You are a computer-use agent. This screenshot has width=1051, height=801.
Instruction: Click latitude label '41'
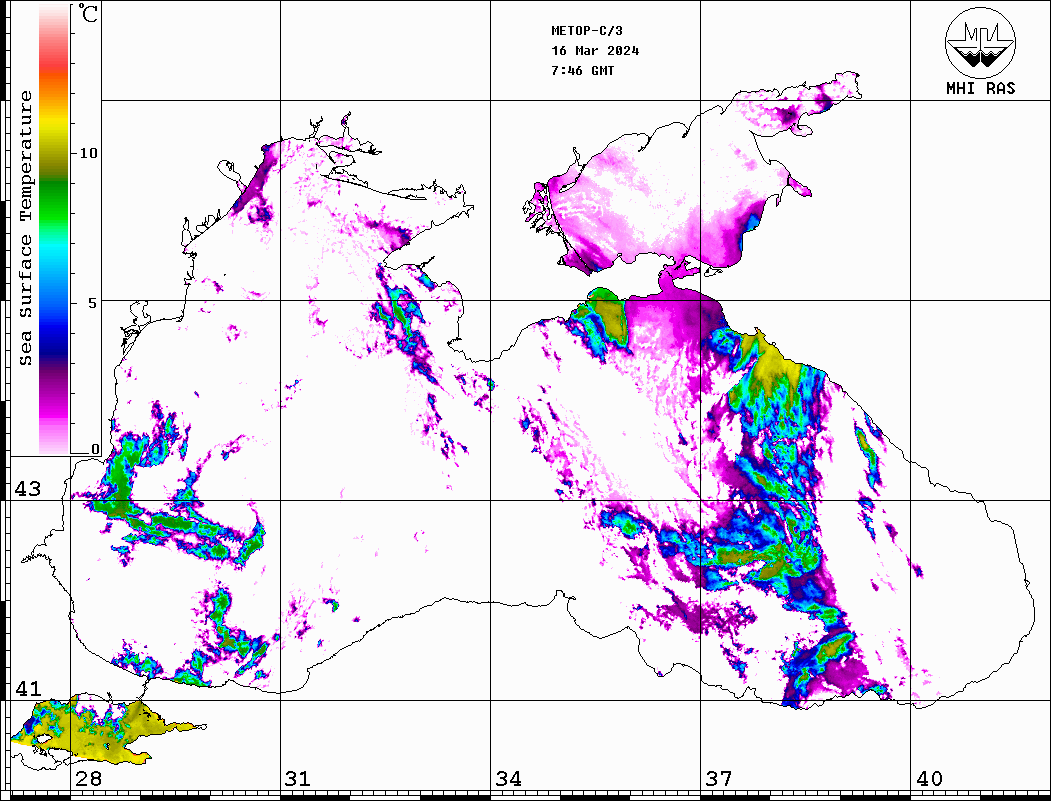click(x=28, y=688)
